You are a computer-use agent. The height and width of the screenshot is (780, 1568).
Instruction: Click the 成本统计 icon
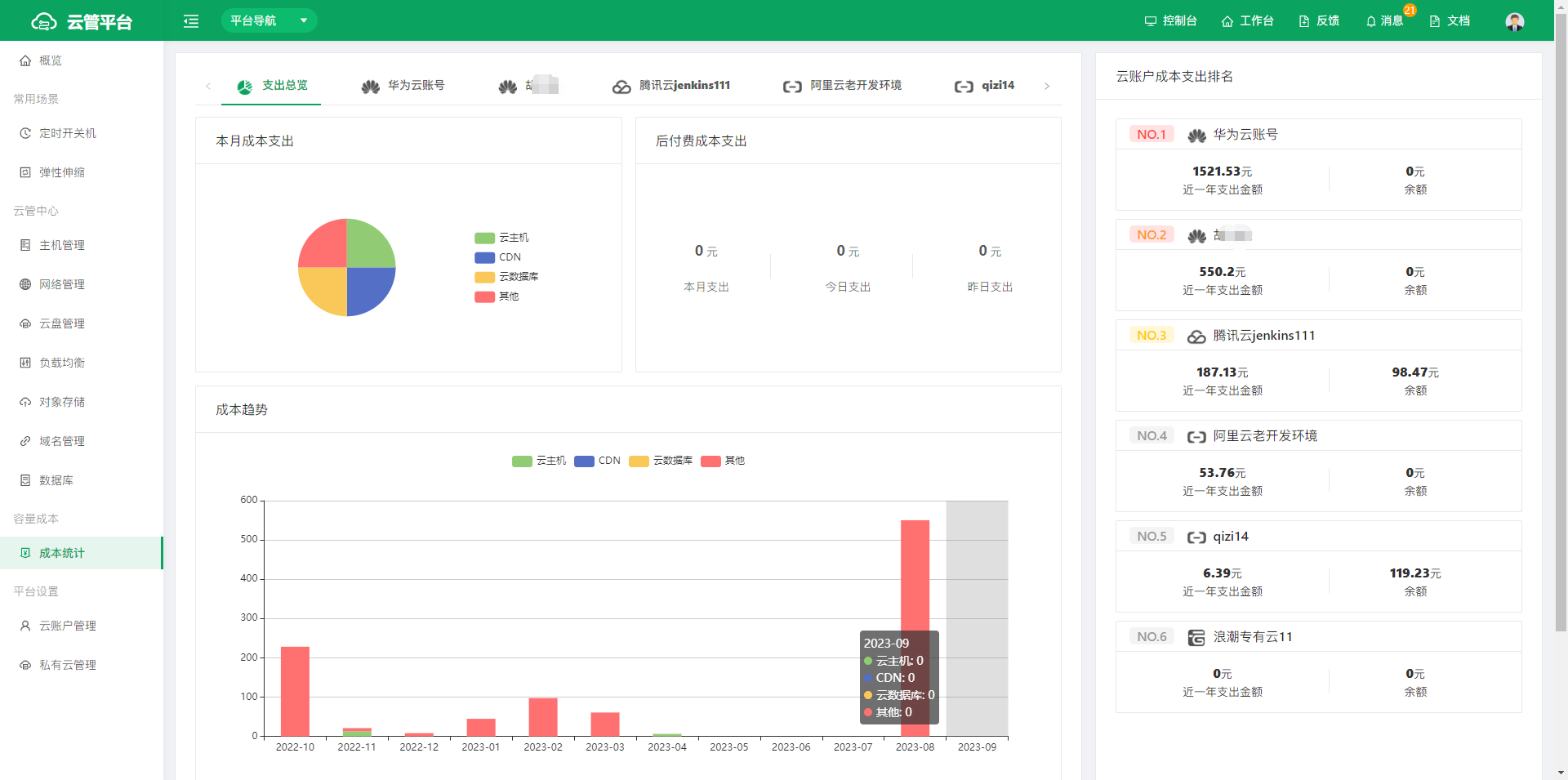pyautogui.click(x=25, y=553)
